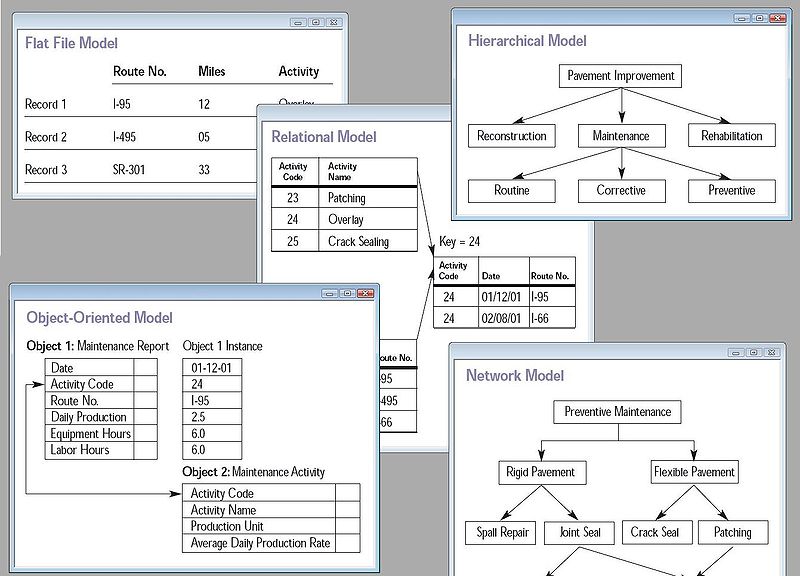Maximize the Network Model window
The height and width of the screenshot is (576, 800).
(753, 353)
